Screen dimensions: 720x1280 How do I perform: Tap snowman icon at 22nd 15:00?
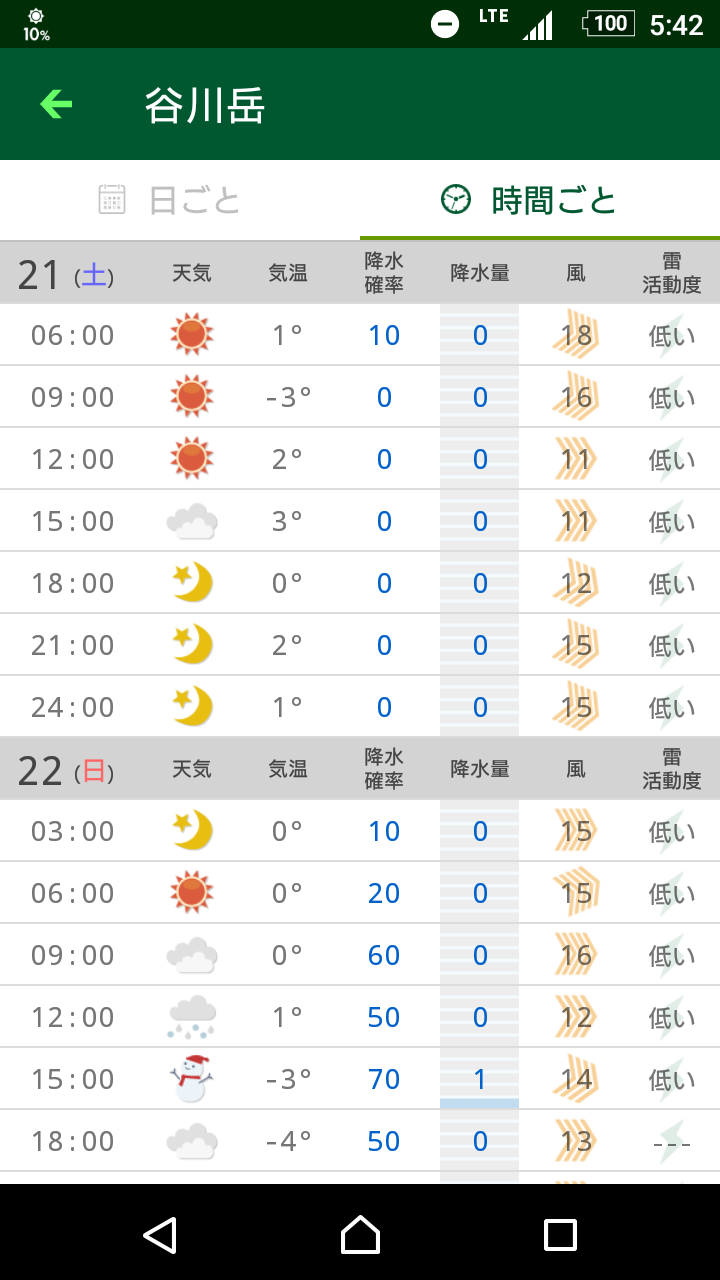point(191,1079)
